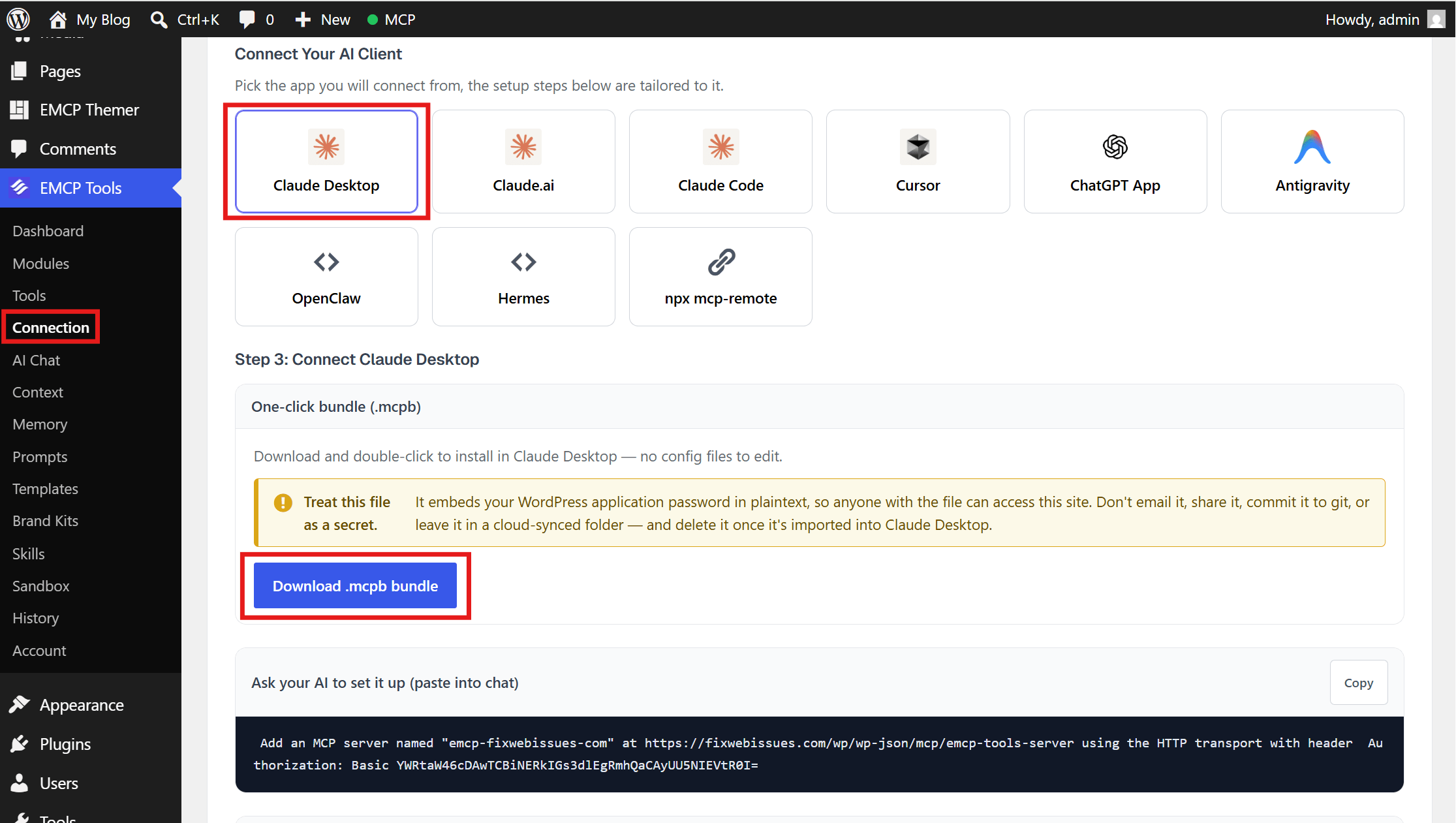Open Tools item under EMCP Tools
The image size is (1456, 823).
(29, 296)
